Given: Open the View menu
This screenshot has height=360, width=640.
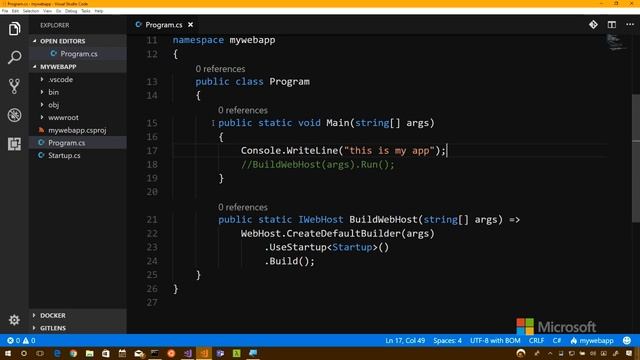Looking at the screenshot, I should click(47, 11).
